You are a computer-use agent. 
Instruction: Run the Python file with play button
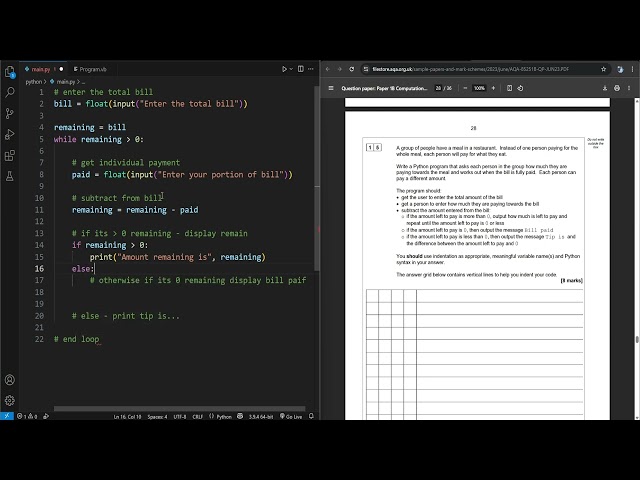pos(284,69)
